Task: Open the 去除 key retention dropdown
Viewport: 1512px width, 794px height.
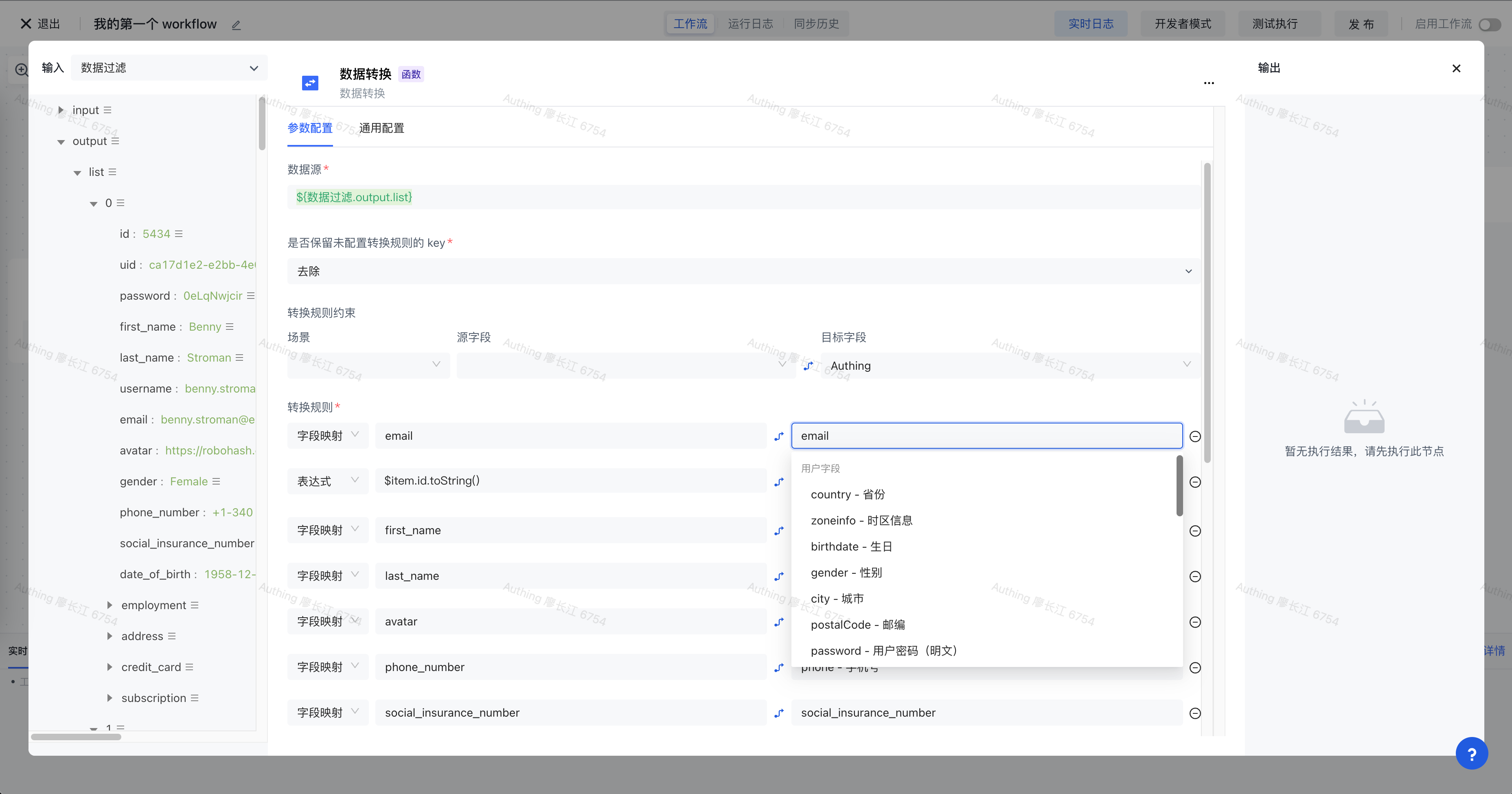Action: point(743,271)
